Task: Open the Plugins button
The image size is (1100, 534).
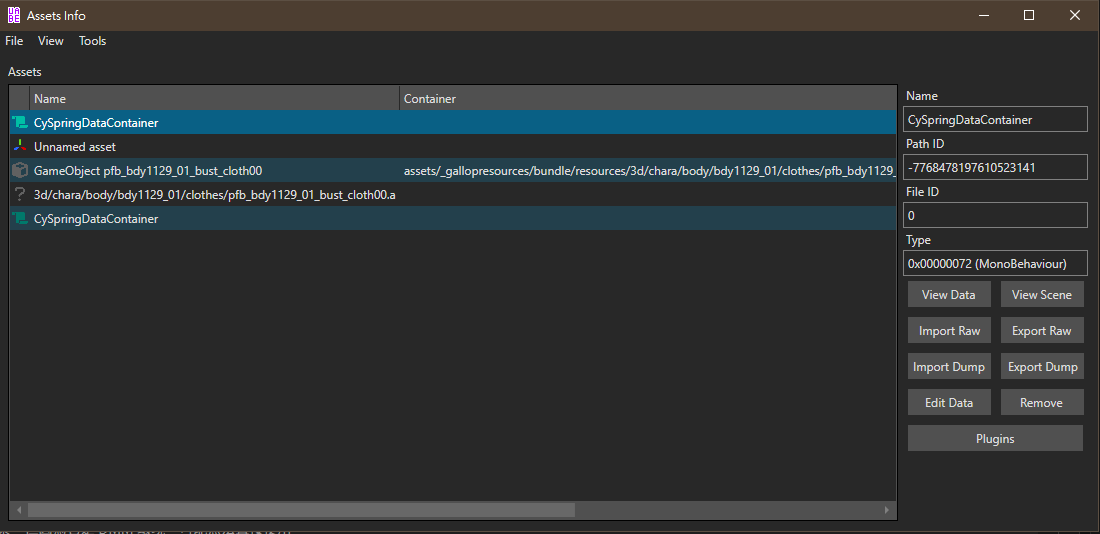Action: tap(995, 439)
